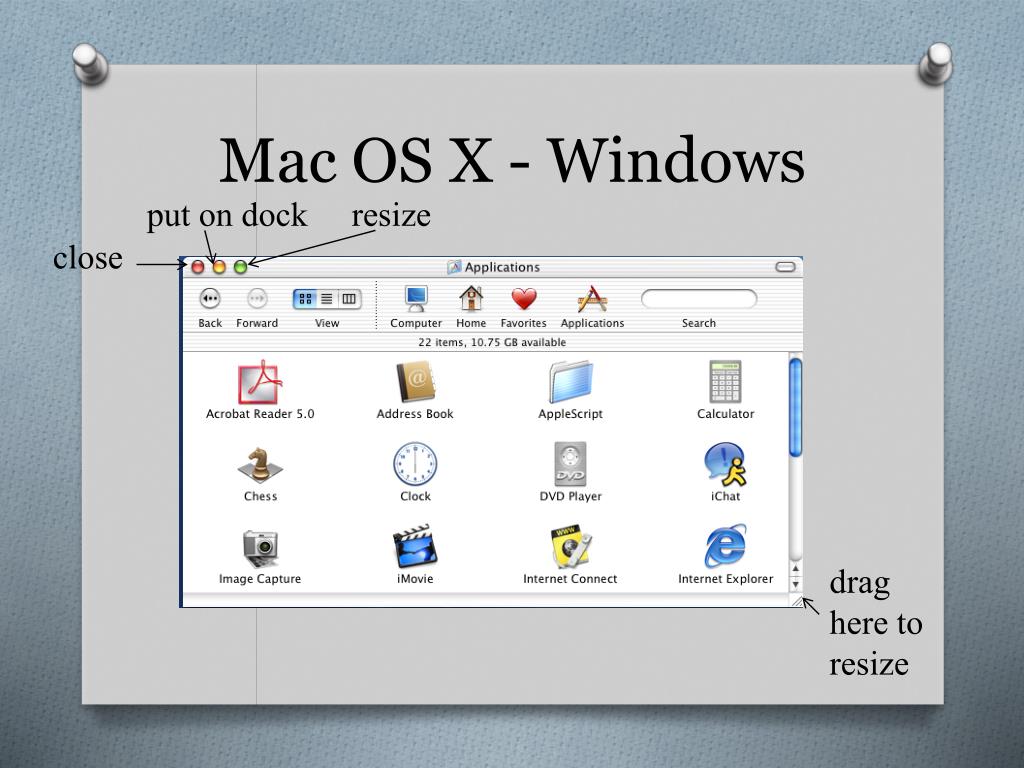Switch to icon view mode

pyautogui.click(x=305, y=299)
